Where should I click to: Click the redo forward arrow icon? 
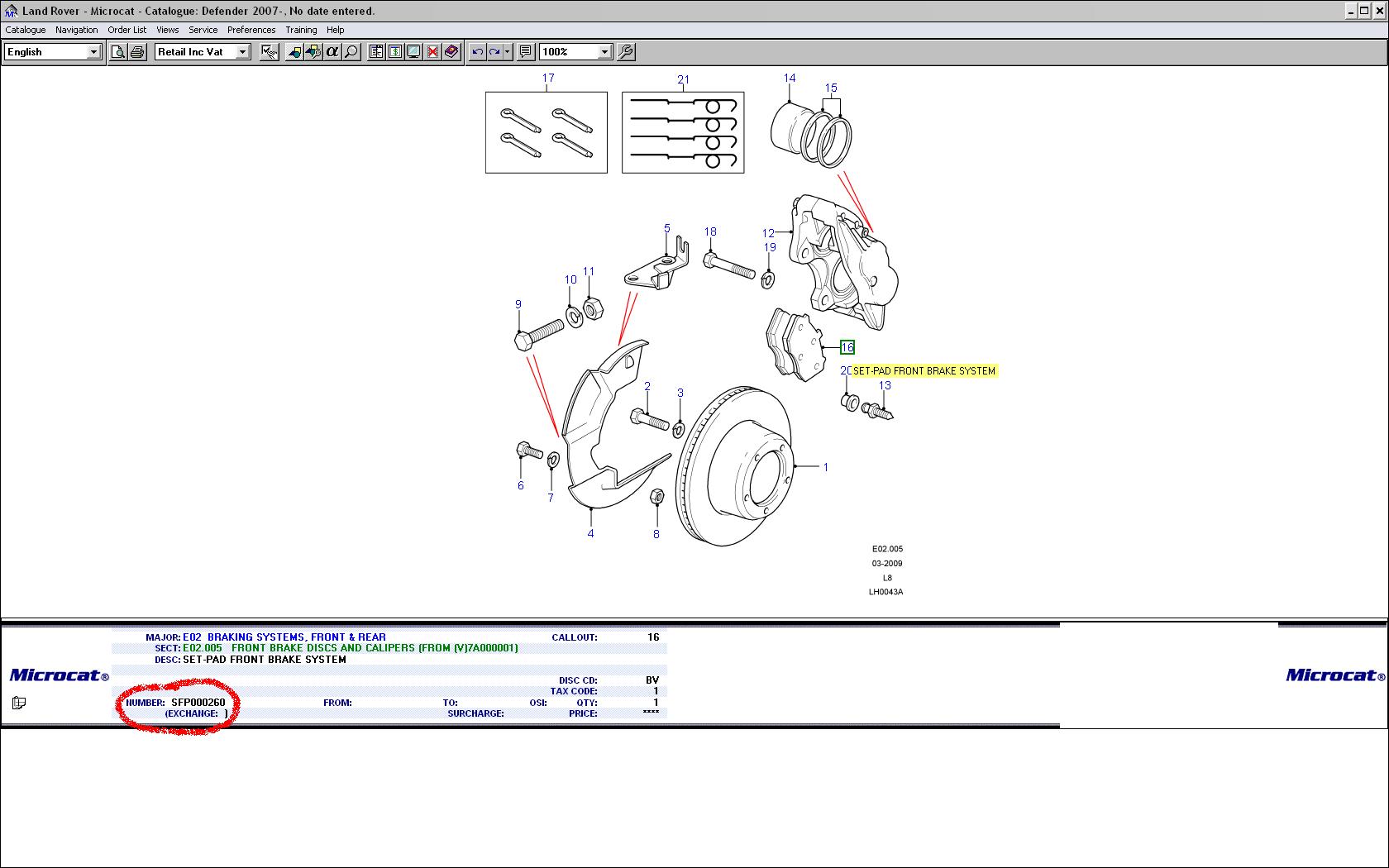coord(495,52)
